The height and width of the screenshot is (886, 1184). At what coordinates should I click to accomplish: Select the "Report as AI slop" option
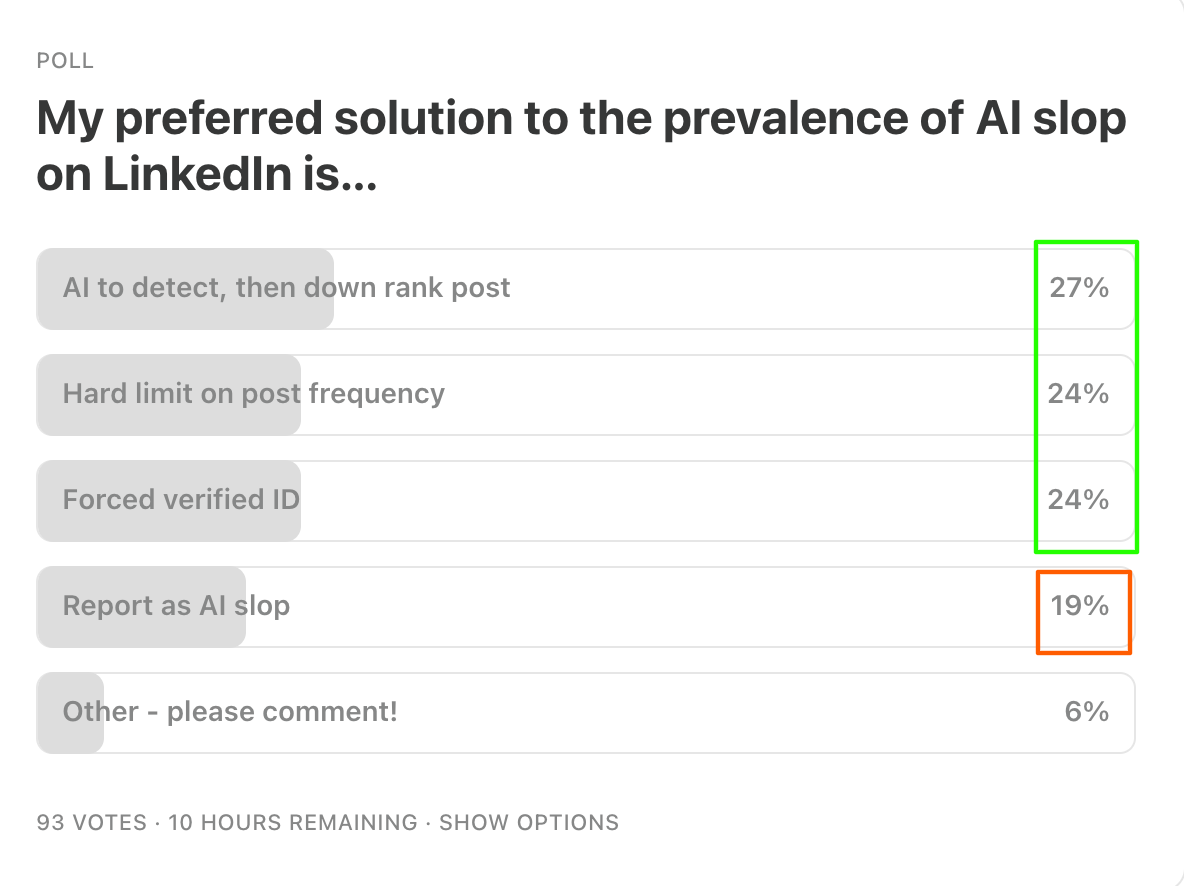coord(585,607)
